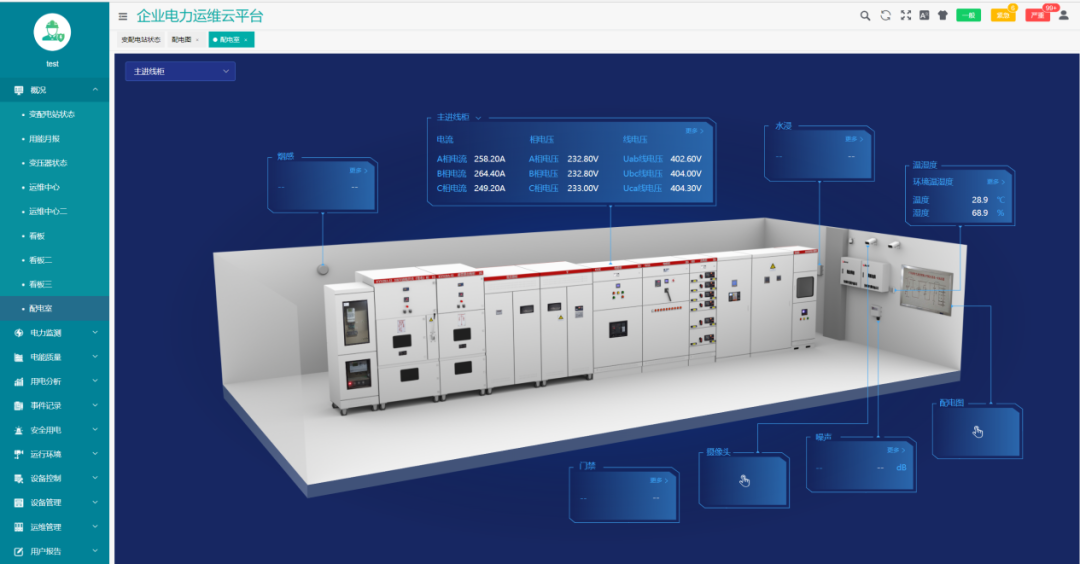
Task: Open the 主进线柜 chevron in the data panel title
Action: 478,118
